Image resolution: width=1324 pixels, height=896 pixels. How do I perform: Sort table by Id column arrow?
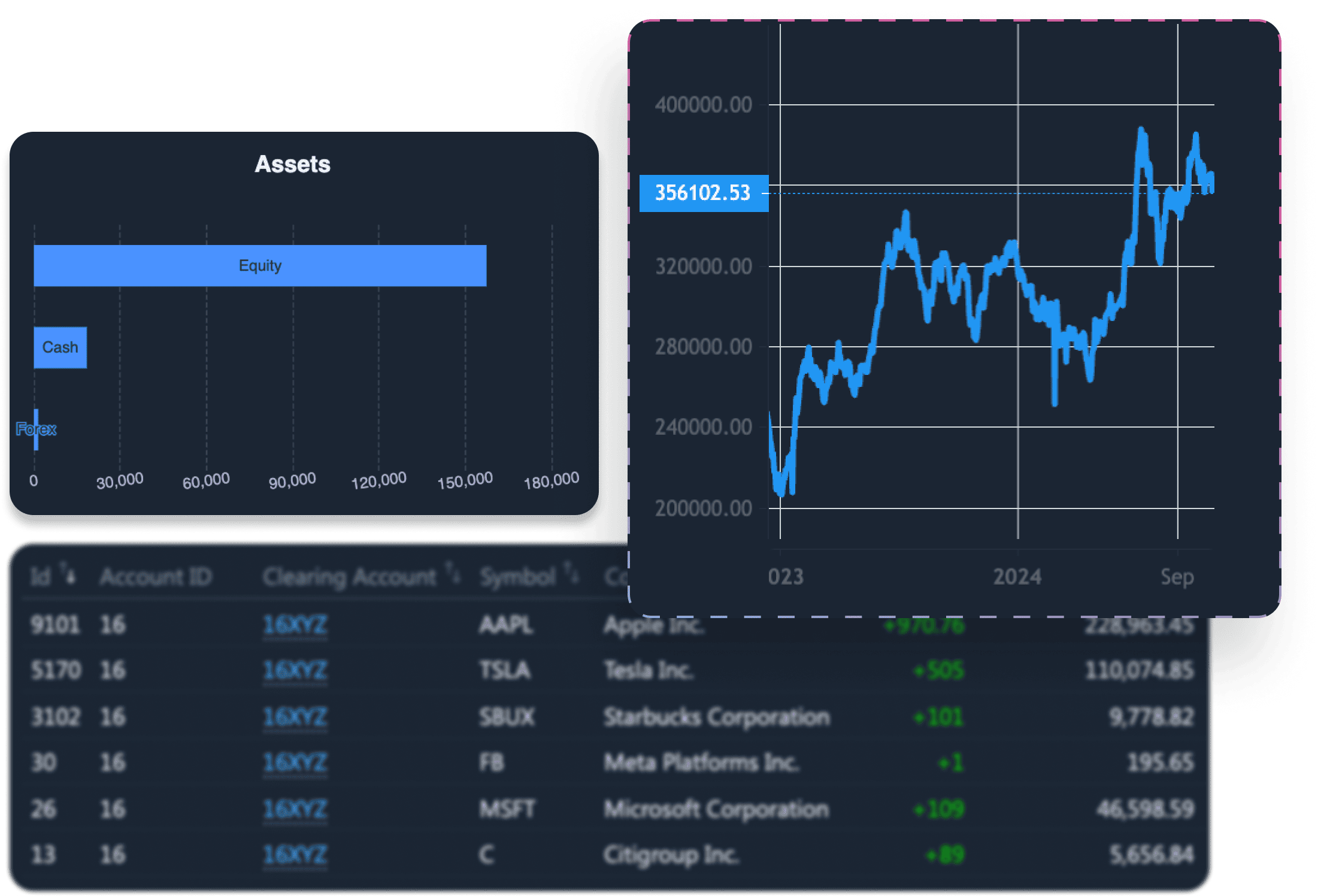click(x=68, y=573)
